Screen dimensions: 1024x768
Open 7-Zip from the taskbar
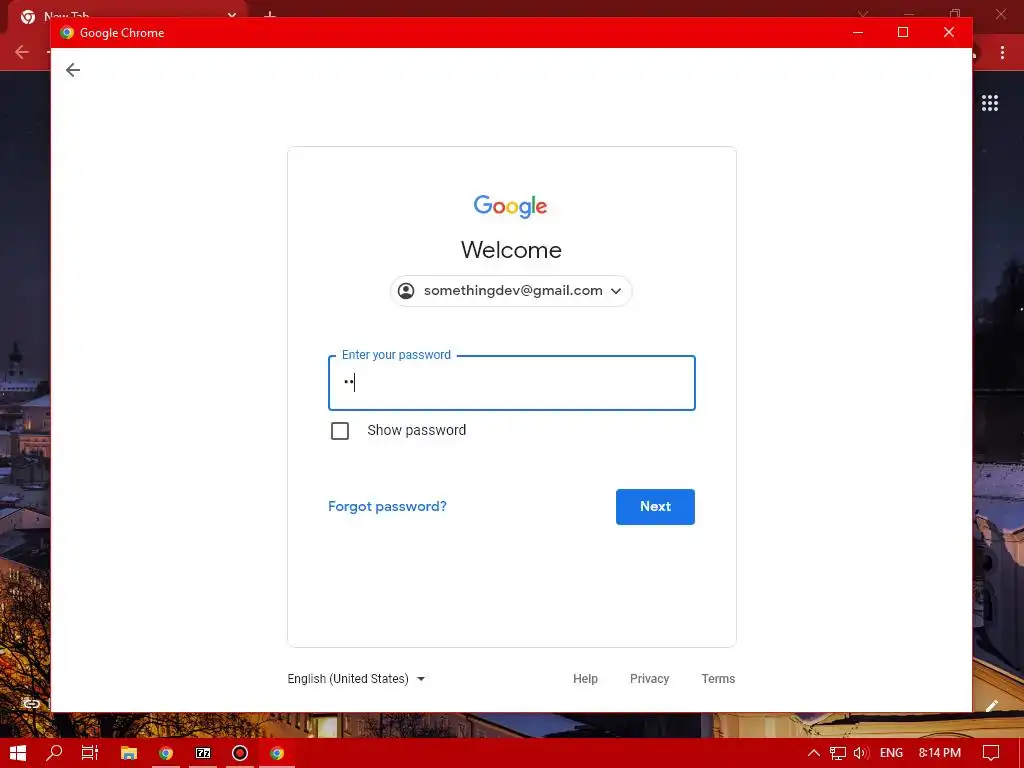tap(203, 753)
